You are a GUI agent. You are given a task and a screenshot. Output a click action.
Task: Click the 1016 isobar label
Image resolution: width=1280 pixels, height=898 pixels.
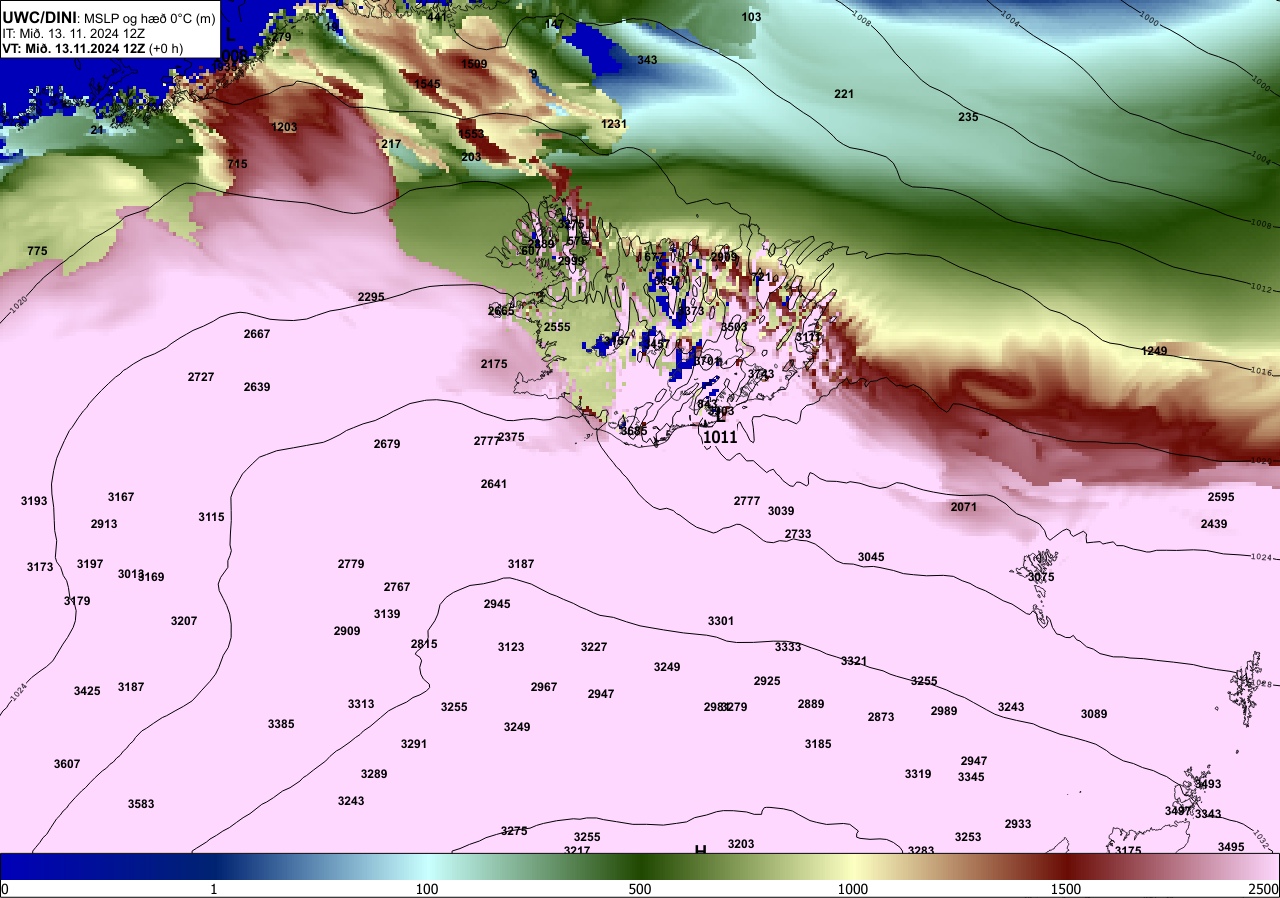point(1262,372)
